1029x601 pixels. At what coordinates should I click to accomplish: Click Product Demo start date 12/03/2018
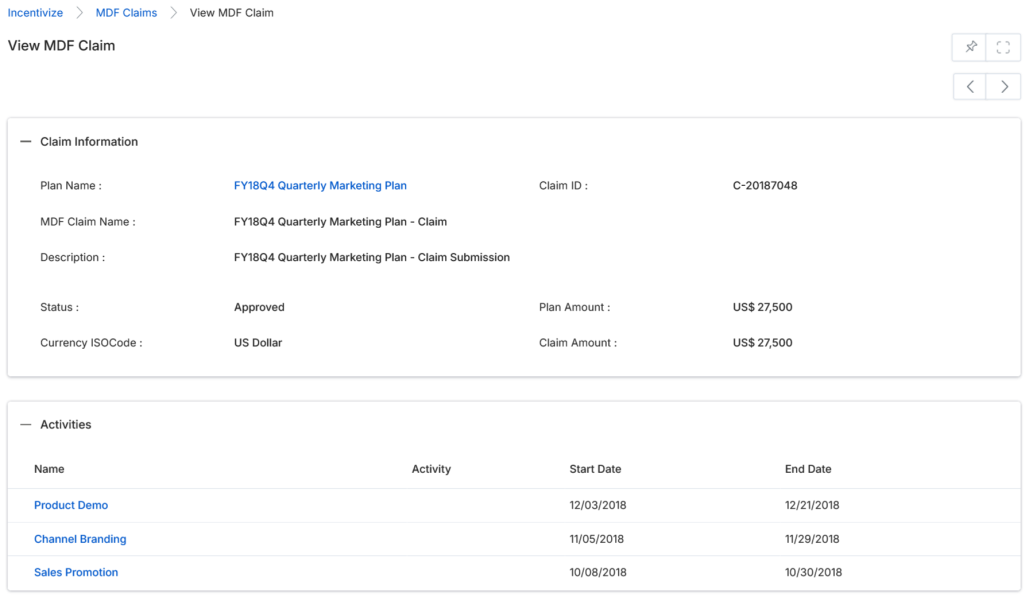[598, 505]
